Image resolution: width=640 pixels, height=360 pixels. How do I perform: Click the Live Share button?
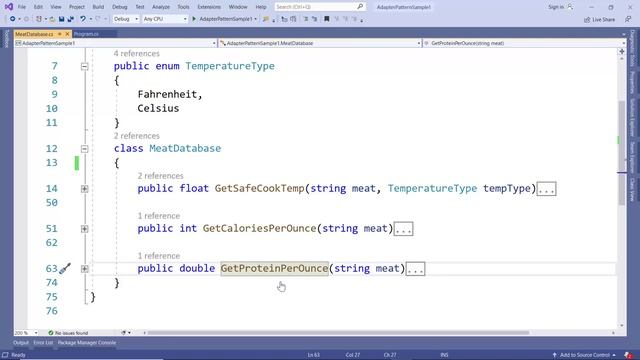[599, 19]
